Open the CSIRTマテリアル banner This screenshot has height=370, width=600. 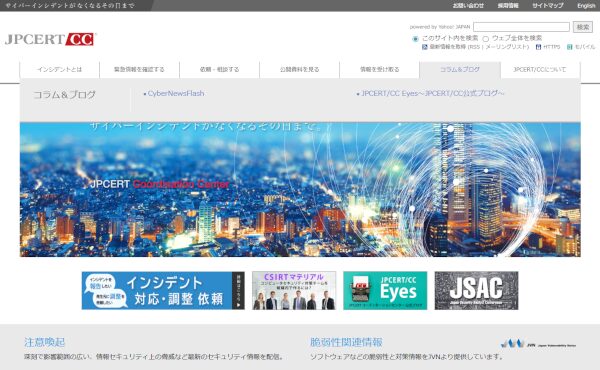pos(294,290)
